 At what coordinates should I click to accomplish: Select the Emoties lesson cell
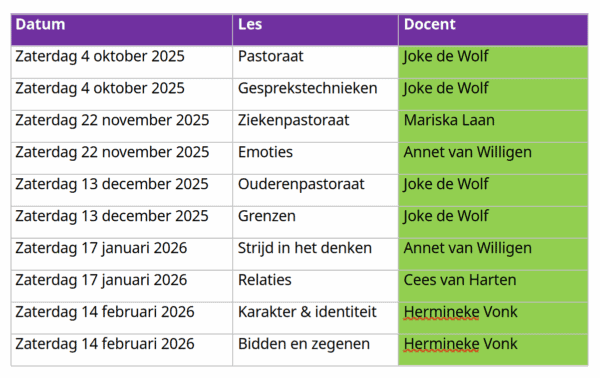tap(315, 158)
